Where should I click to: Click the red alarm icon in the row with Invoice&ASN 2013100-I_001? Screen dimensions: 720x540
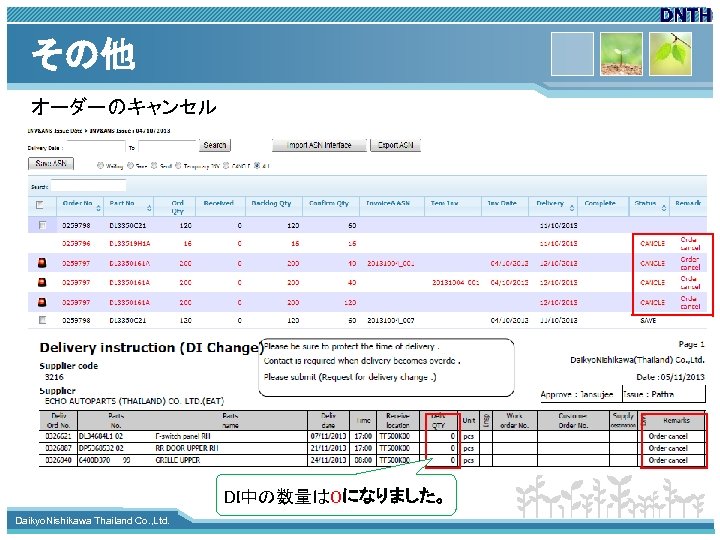click(42, 263)
